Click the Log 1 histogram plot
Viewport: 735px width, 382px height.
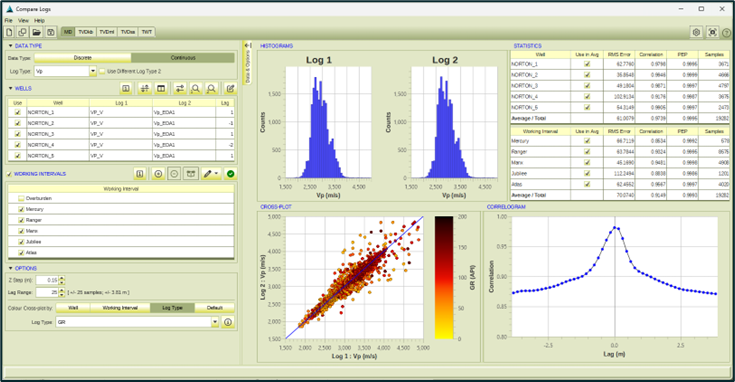click(x=328, y=122)
